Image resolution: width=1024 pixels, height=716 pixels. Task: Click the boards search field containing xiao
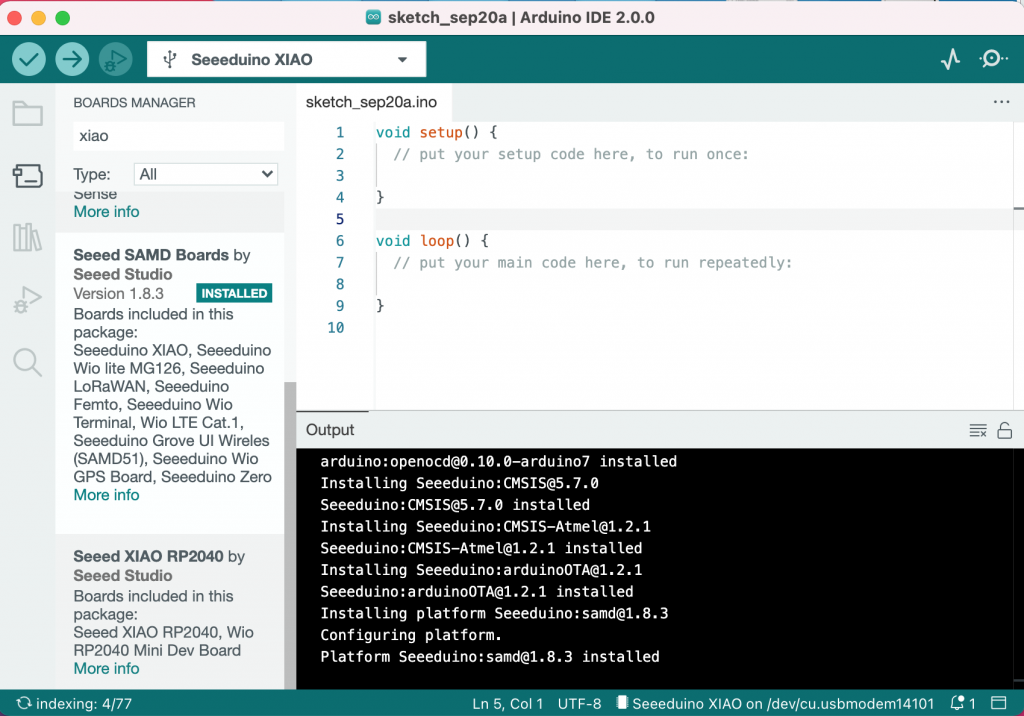click(178, 136)
